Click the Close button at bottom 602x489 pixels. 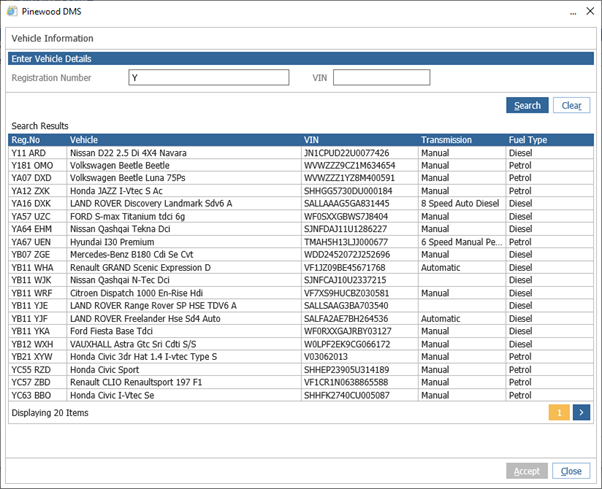(571, 471)
